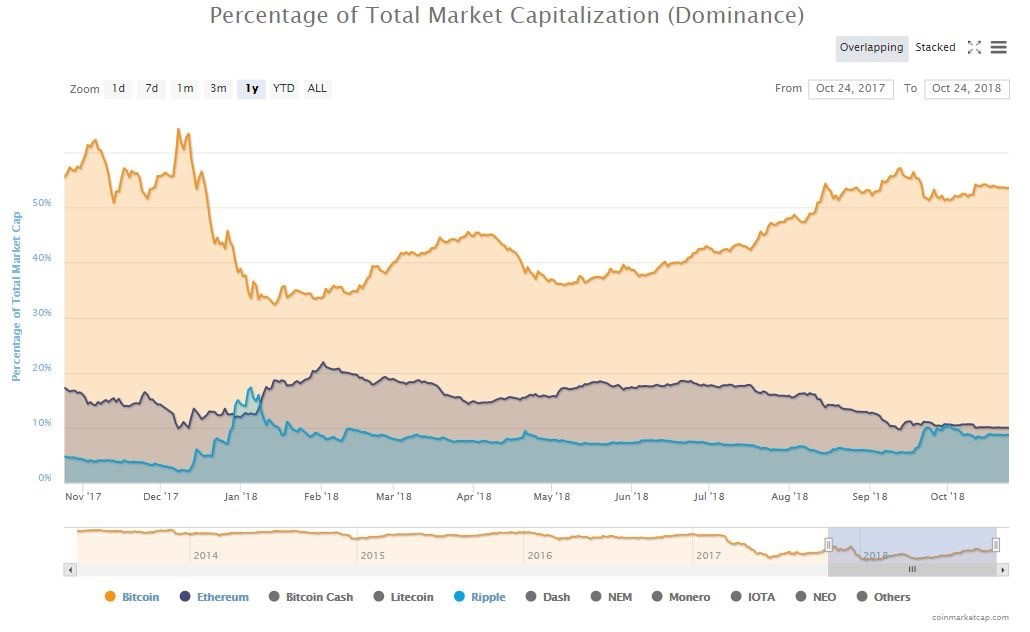This screenshot has width=1030, height=632.
Task: Select the ALL zoom range
Action: pyautogui.click(x=317, y=88)
